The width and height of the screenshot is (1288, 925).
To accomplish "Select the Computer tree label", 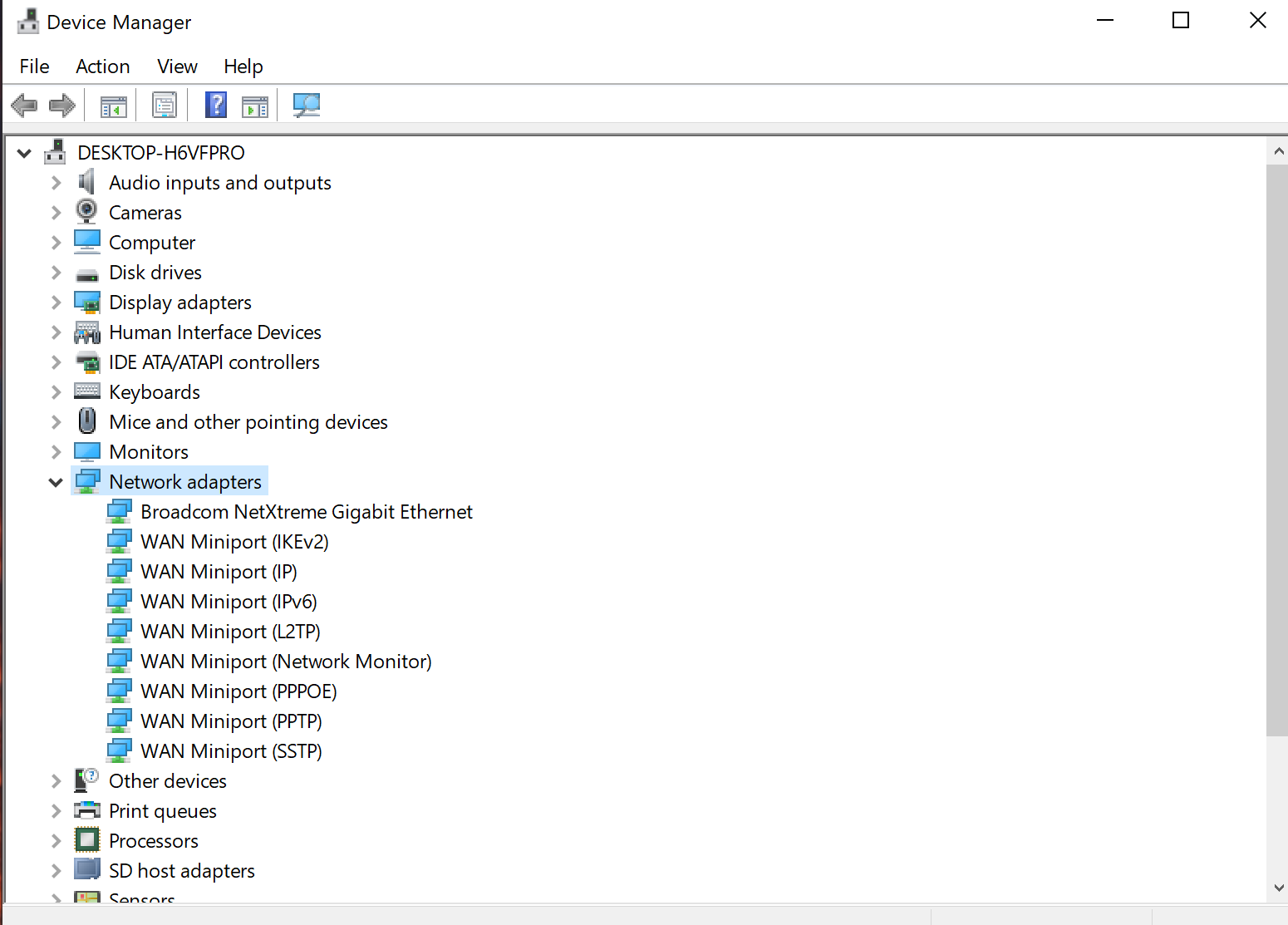I will pyautogui.click(x=152, y=243).
